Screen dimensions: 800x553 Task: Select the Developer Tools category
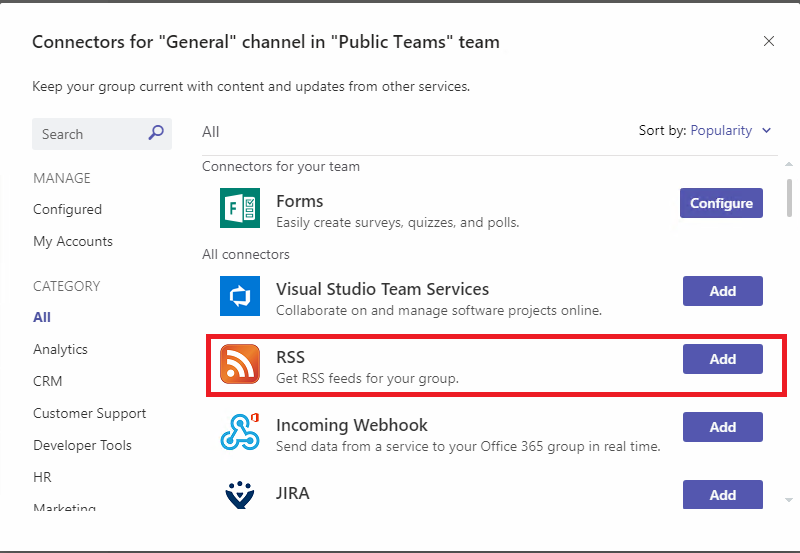pos(82,445)
